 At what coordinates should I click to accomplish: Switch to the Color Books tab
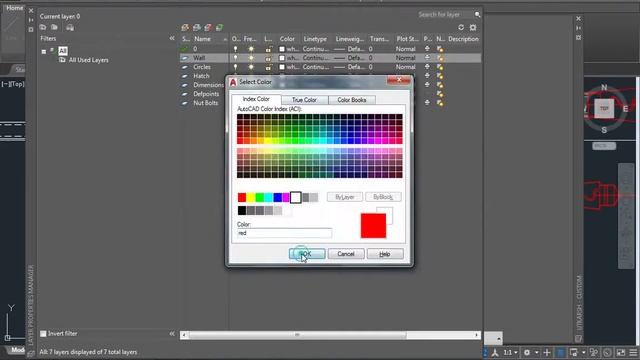click(351, 100)
